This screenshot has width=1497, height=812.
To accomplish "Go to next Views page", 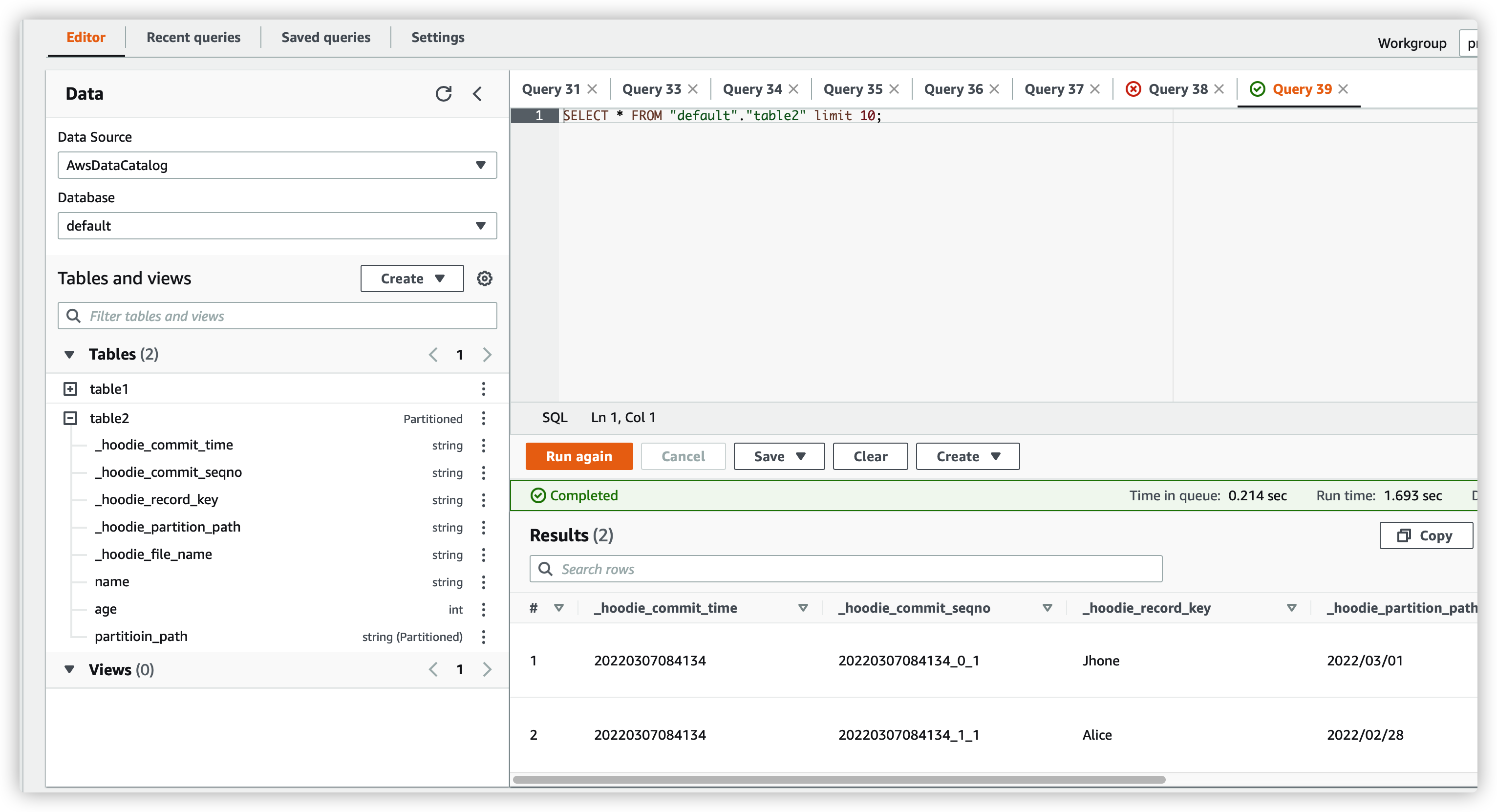I will (x=487, y=670).
